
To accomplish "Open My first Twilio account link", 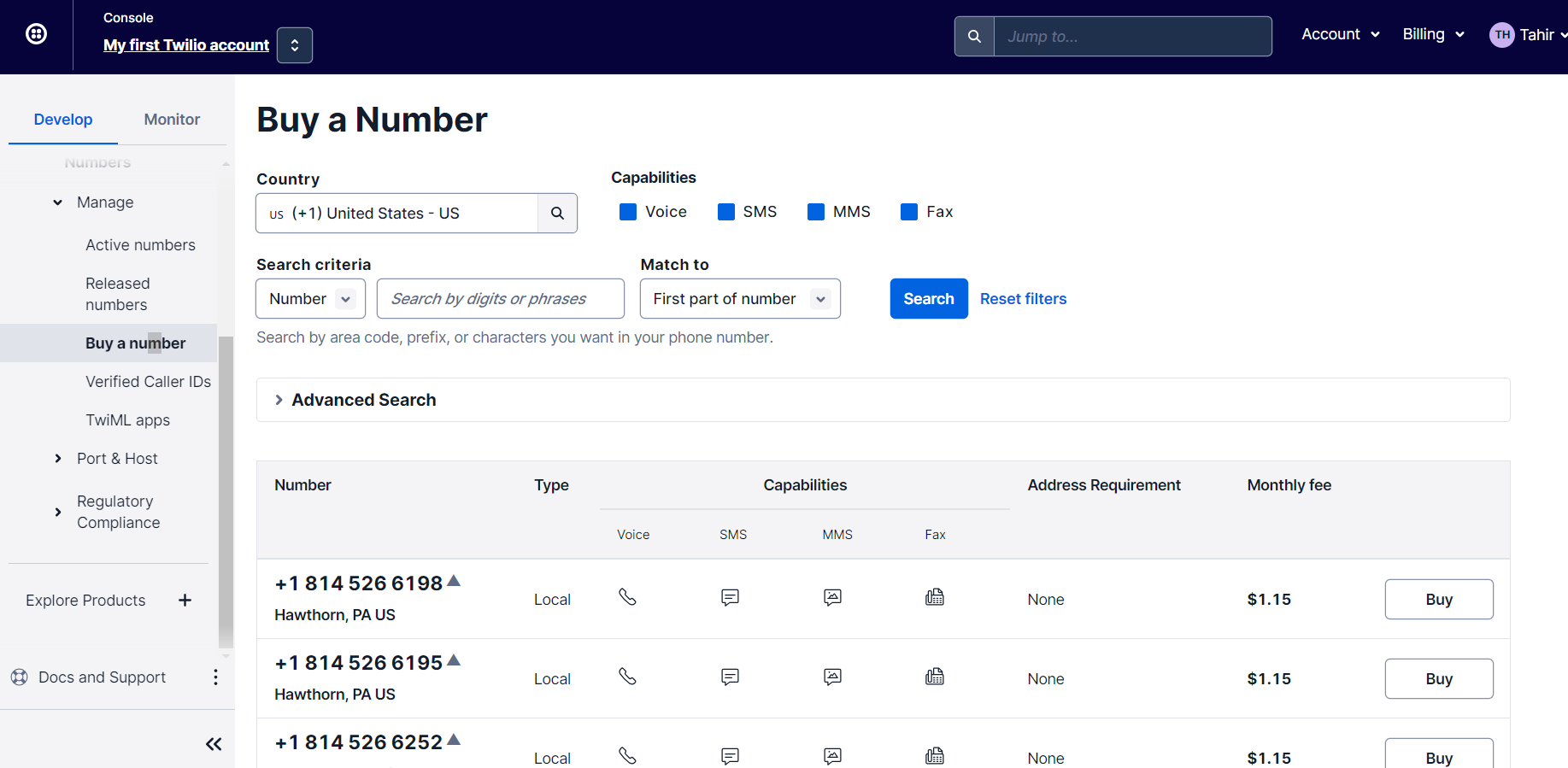I will pyautogui.click(x=186, y=45).
